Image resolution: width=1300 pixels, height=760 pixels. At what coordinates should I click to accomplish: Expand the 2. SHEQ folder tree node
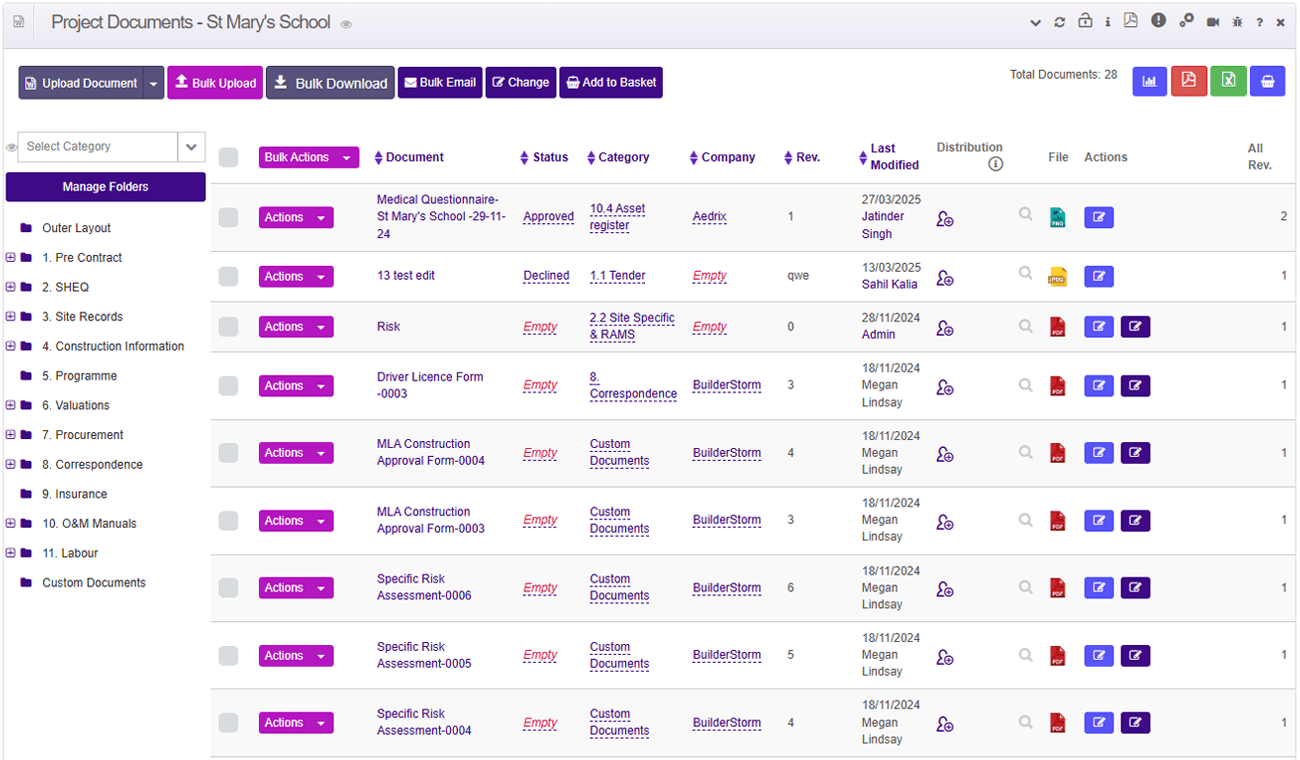pos(11,287)
